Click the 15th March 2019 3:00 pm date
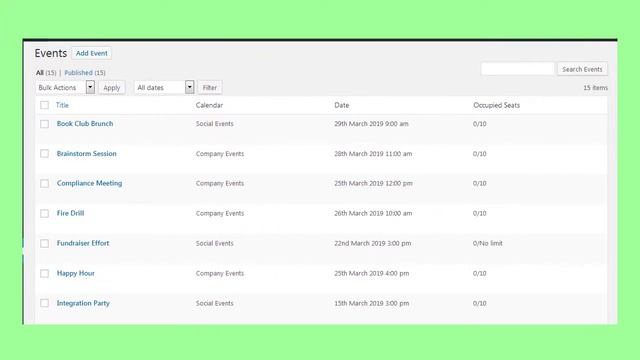This screenshot has width=640, height=360. pos(371,303)
